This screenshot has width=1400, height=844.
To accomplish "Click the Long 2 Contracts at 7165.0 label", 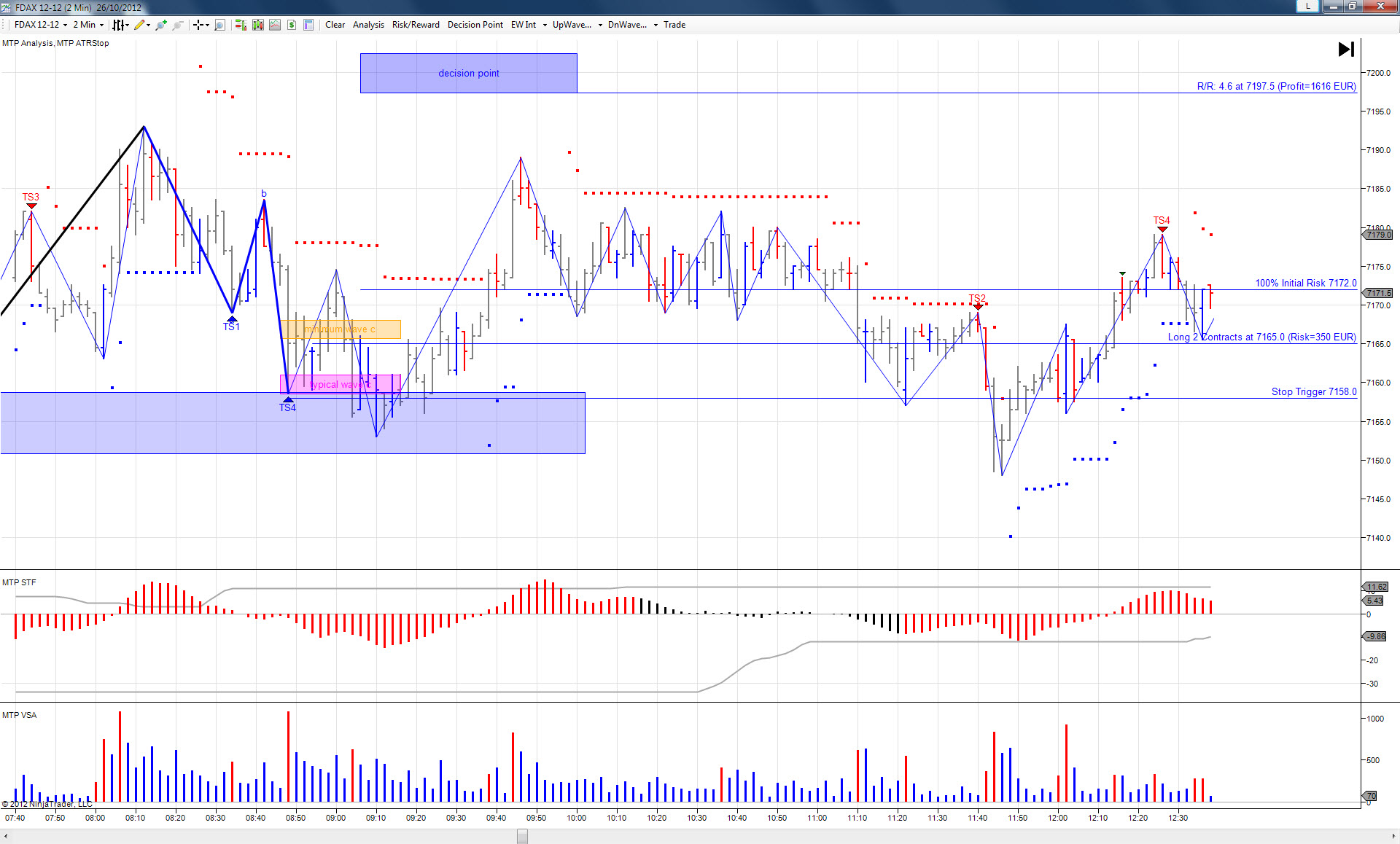I will 1261,337.
